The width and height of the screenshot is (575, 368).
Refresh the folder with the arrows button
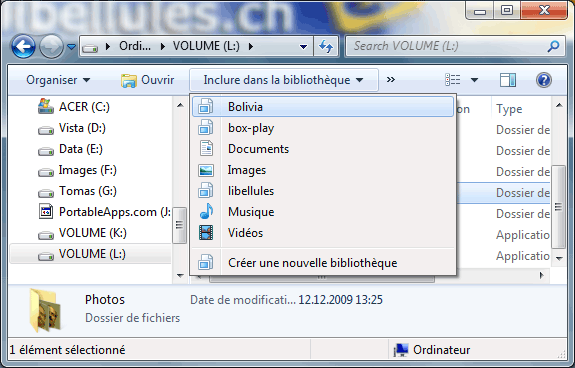point(326,47)
